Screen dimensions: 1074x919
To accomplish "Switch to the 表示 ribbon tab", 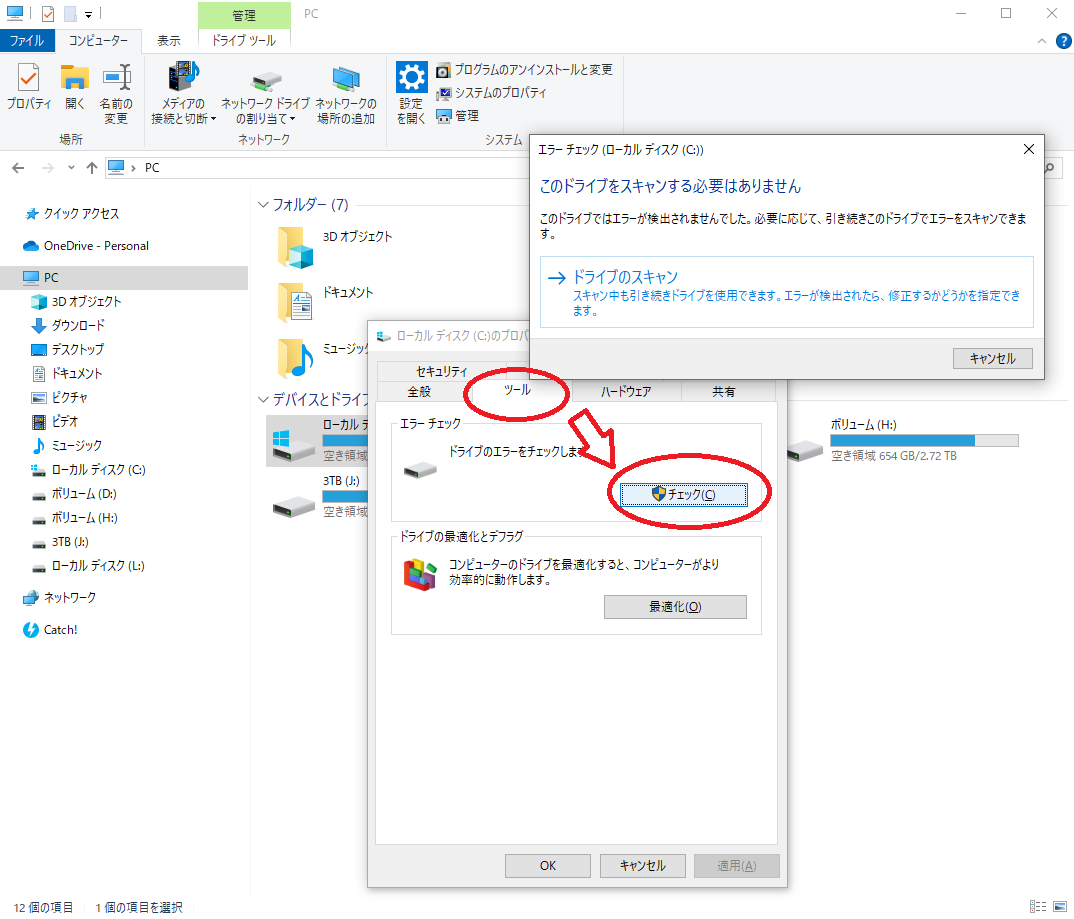I will tap(169, 41).
